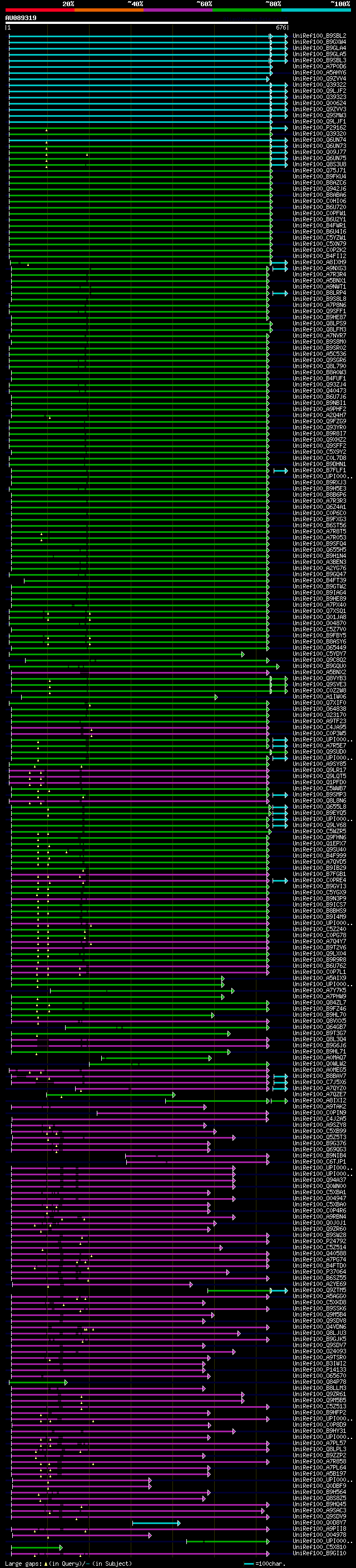356x1568 pixels.
Task: Click the label UniRef100_Q8LPS9
Action: click(x=319, y=323)
